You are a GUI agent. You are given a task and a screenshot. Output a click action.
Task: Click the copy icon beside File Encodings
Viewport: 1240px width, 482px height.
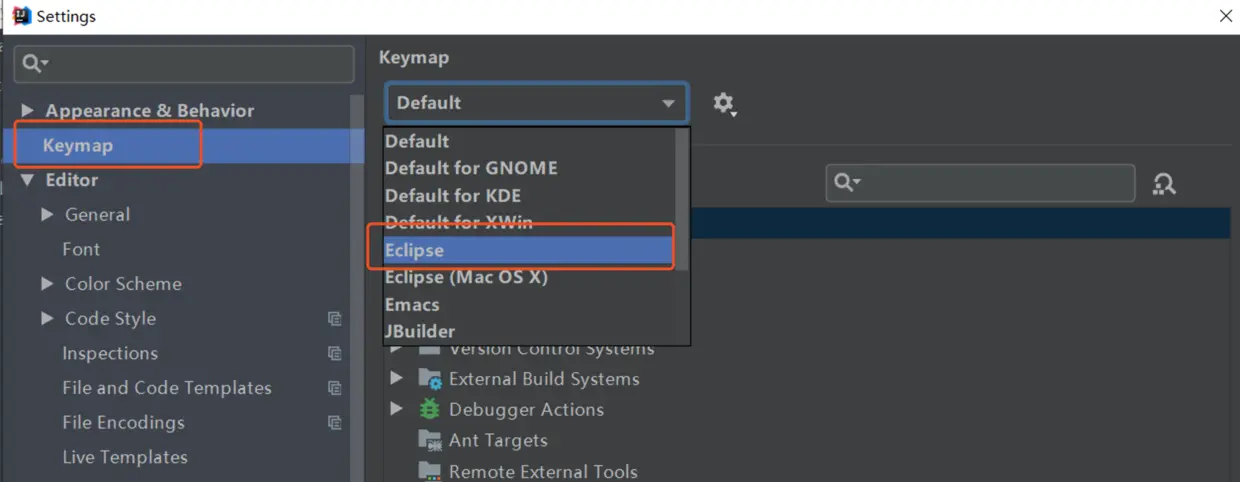coord(335,423)
